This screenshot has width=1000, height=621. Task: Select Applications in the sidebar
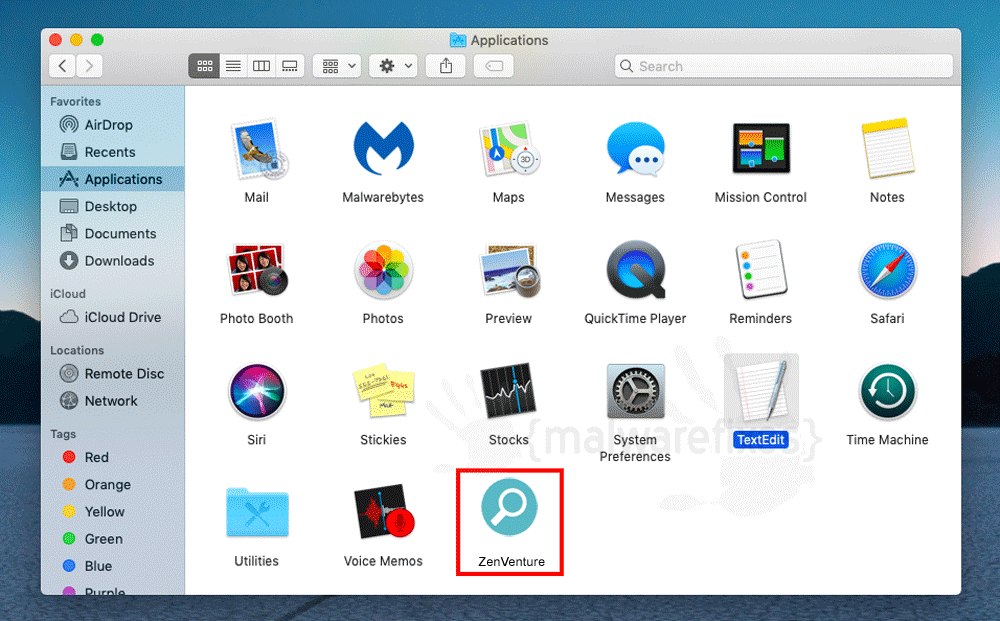(x=112, y=179)
